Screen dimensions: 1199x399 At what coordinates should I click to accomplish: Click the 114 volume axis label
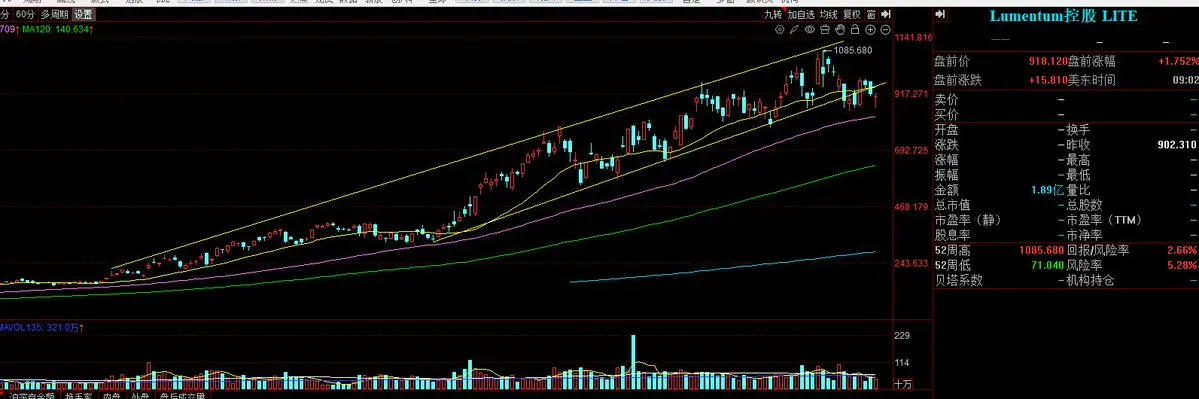tap(903, 363)
